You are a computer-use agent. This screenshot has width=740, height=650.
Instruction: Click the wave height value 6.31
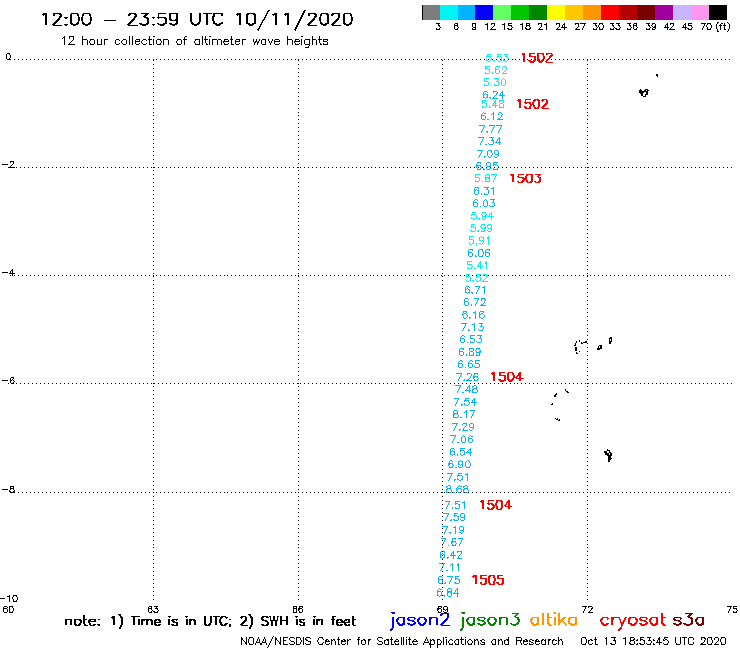click(x=484, y=191)
